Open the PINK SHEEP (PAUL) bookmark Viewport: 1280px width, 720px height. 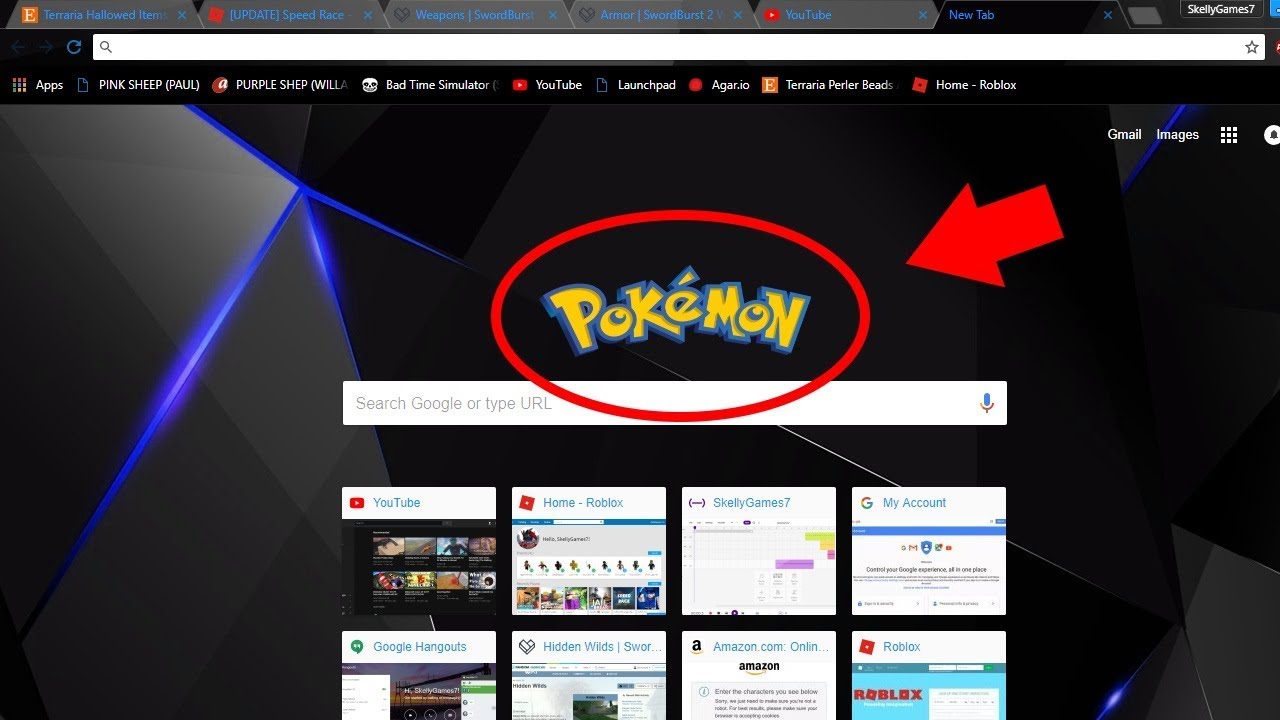coord(138,85)
